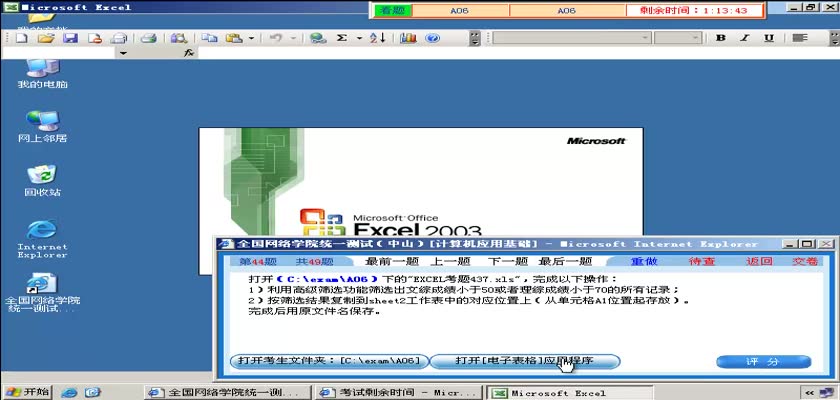Click the Undo arrow icon
Image resolution: width=840 pixels, height=400 pixels.
click(276, 38)
